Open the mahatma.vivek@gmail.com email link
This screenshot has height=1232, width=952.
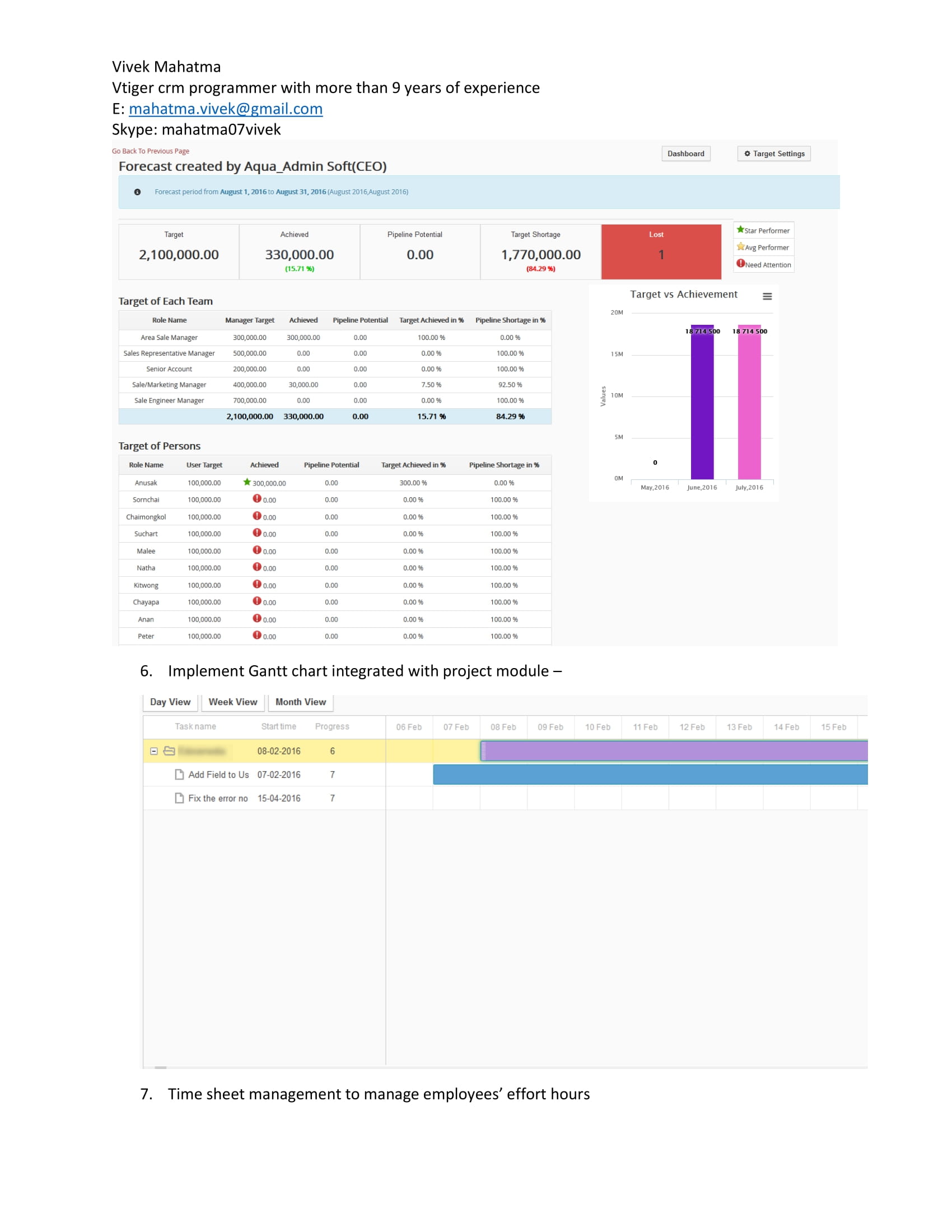coord(226,108)
